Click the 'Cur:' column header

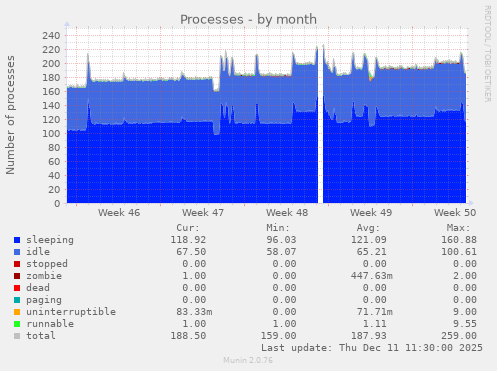pyautogui.click(x=188, y=228)
